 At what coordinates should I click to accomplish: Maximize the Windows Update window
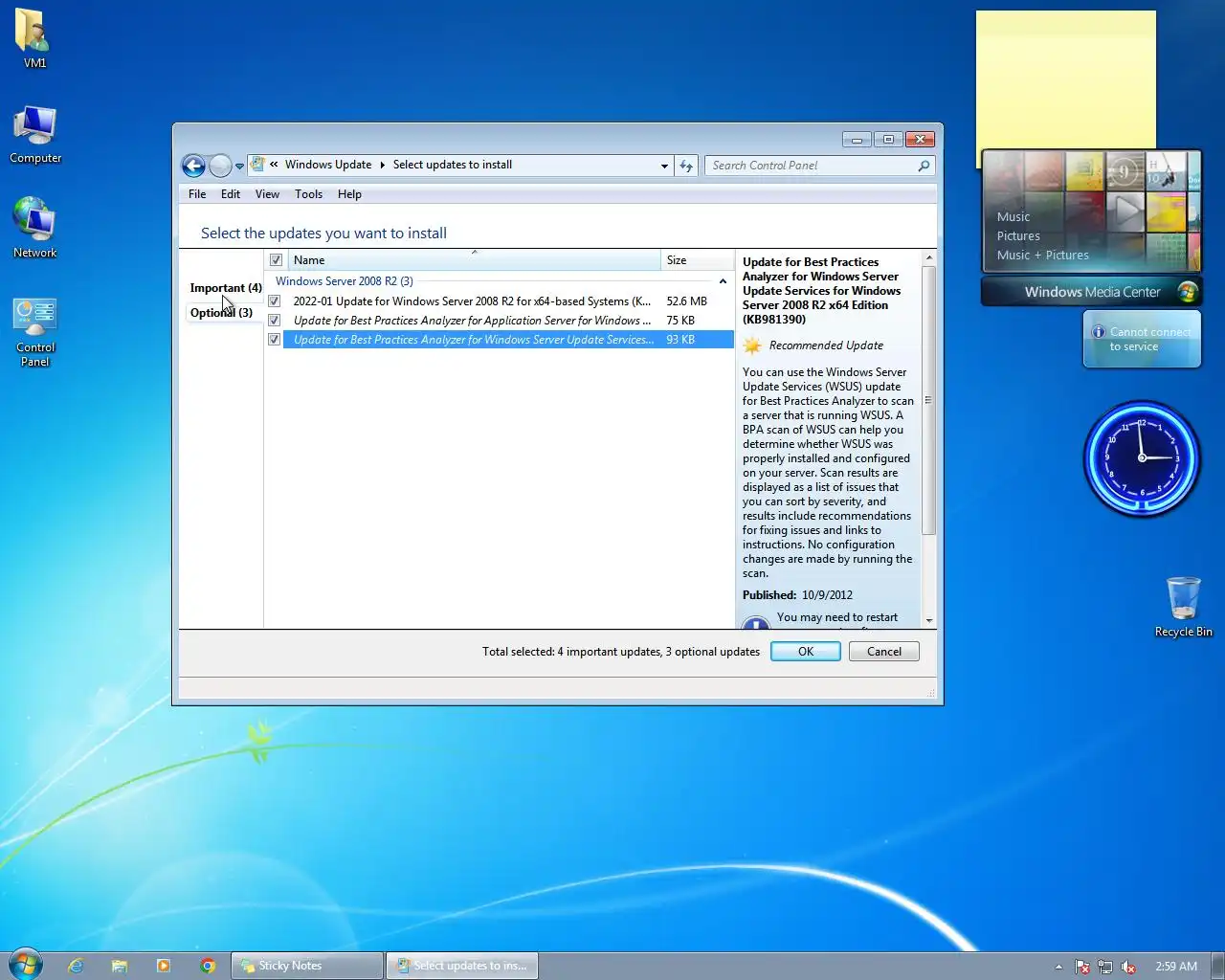click(x=888, y=140)
